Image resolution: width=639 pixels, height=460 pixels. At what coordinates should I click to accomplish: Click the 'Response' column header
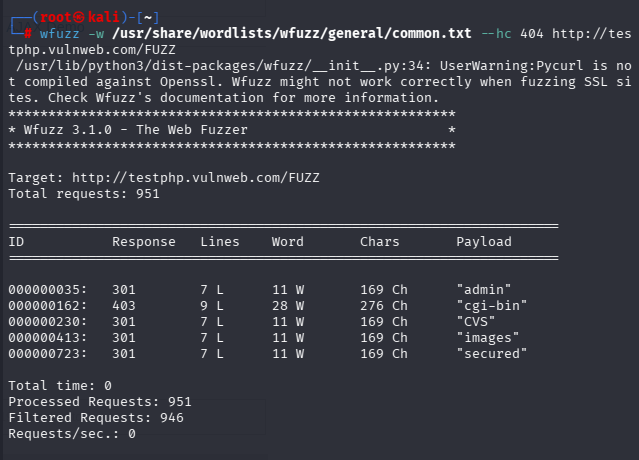(x=144, y=242)
